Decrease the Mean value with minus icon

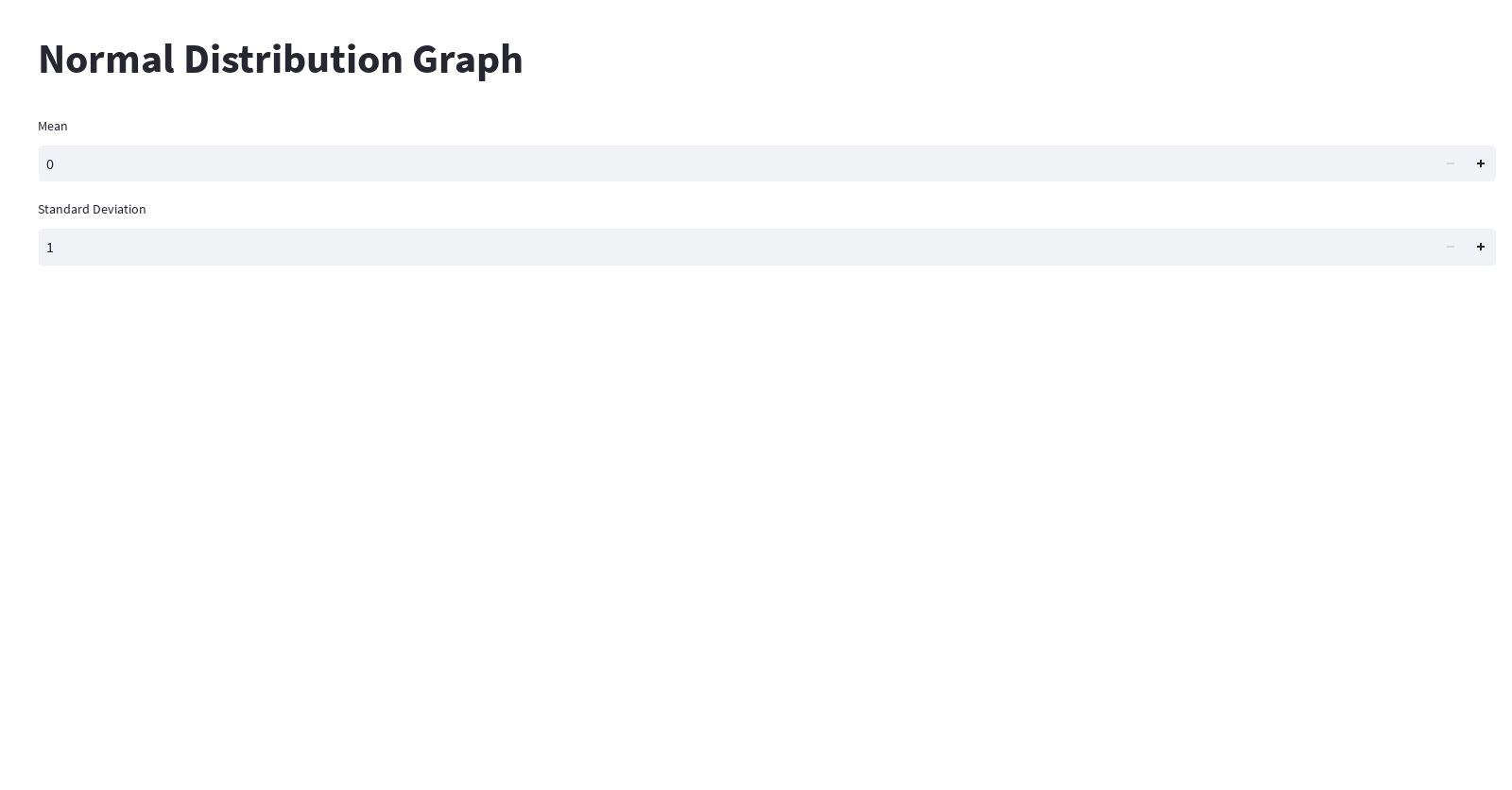click(1450, 163)
